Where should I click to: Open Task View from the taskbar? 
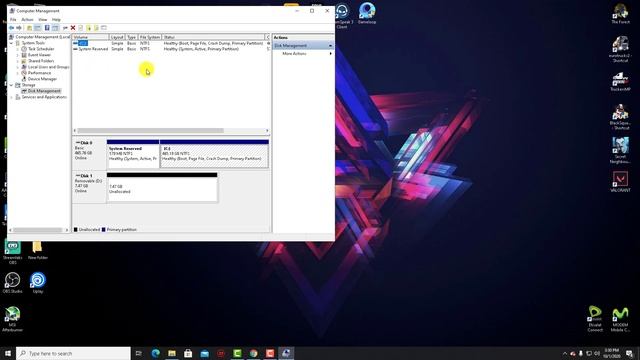pyautogui.click(x=139, y=353)
